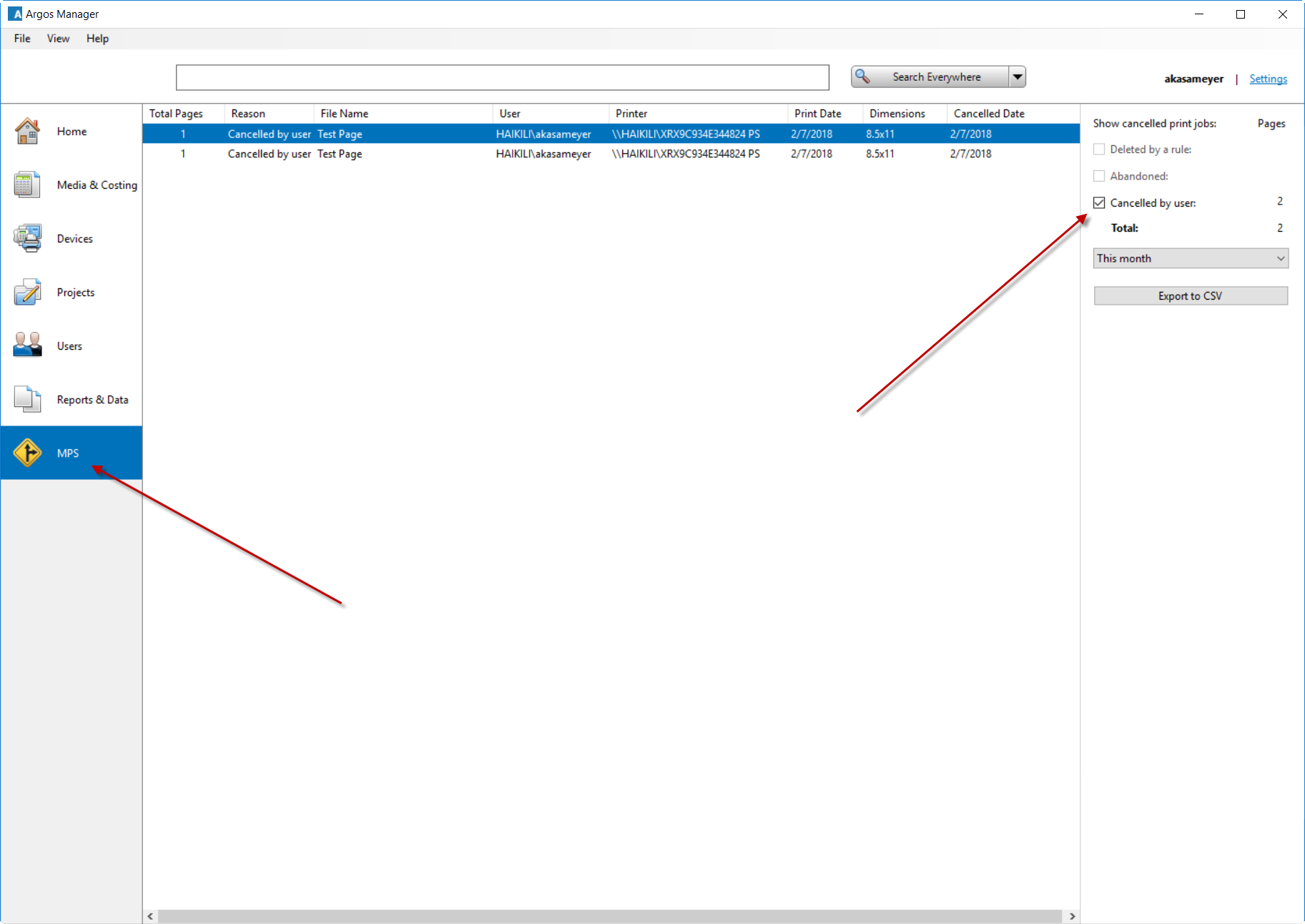
Task: Sort by the Printer column header
Action: [x=699, y=114]
